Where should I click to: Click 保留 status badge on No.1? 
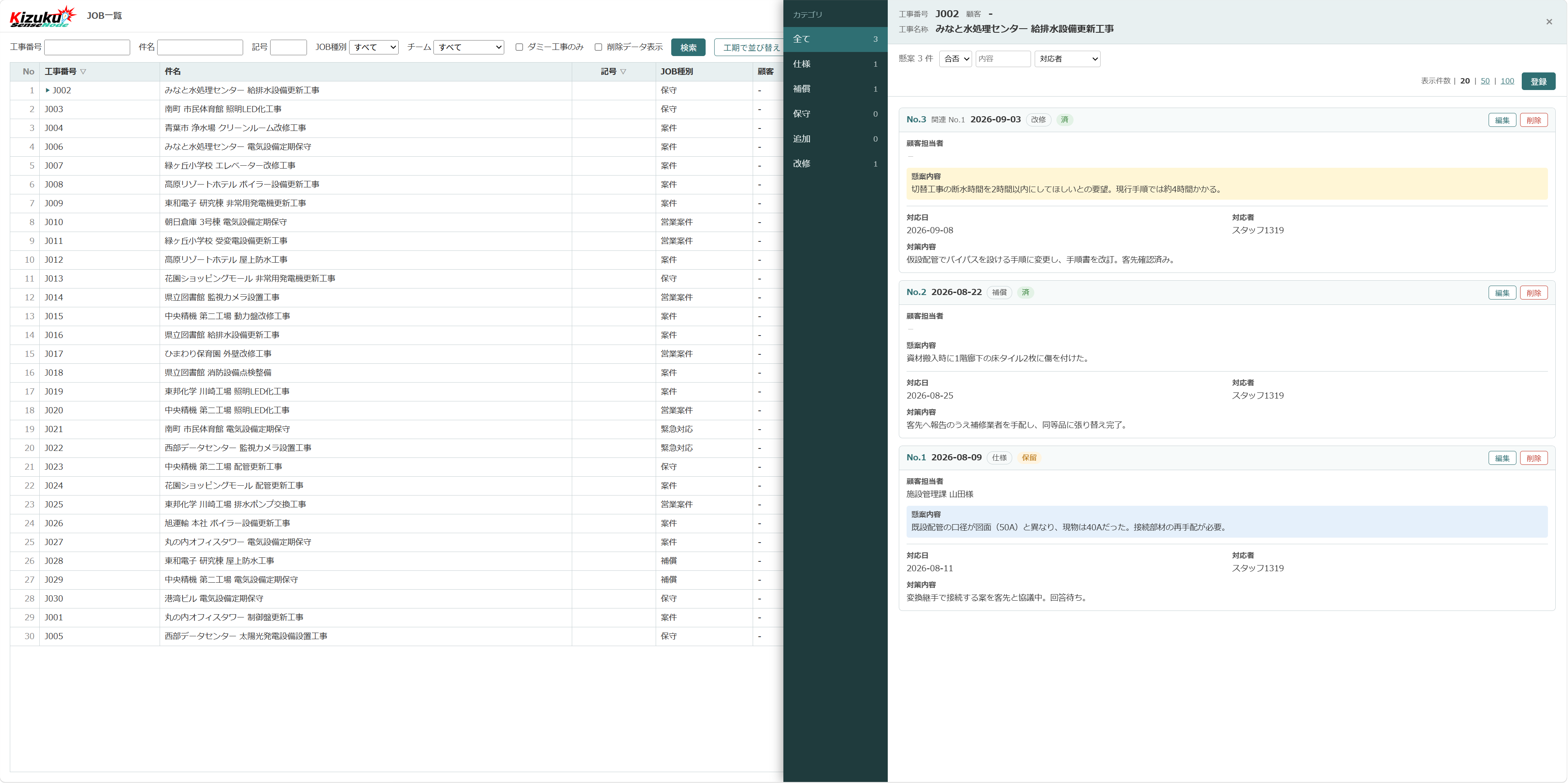pyautogui.click(x=1029, y=458)
